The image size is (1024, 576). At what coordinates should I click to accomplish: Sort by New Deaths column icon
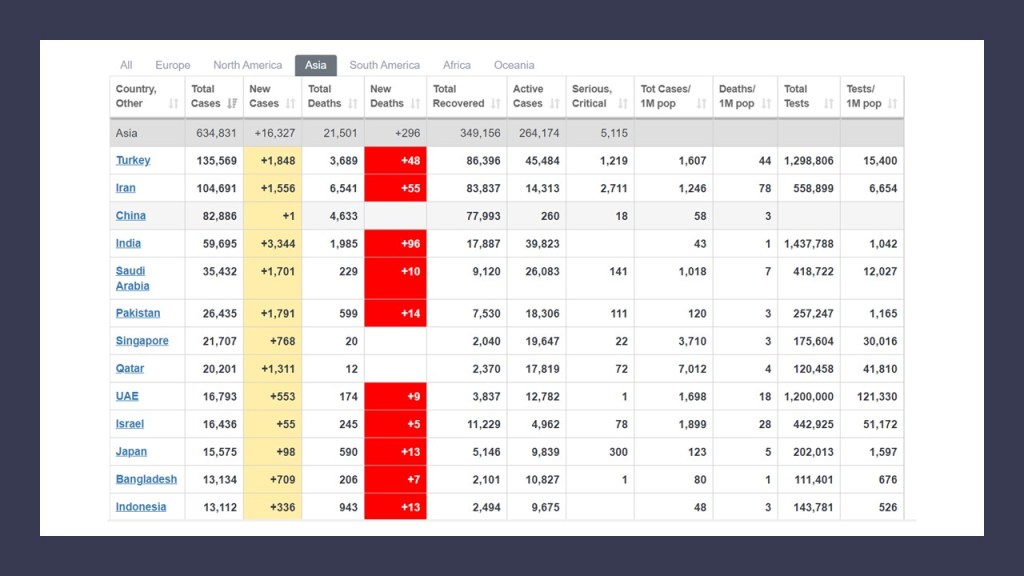coord(414,104)
